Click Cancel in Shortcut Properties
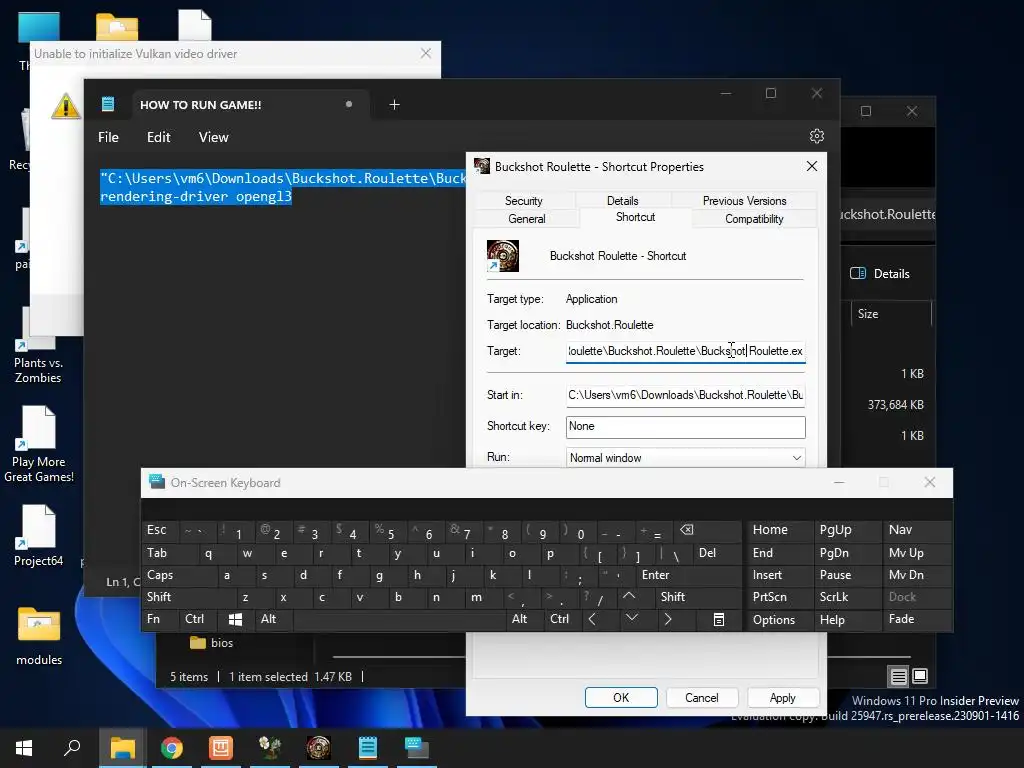 click(x=701, y=697)
